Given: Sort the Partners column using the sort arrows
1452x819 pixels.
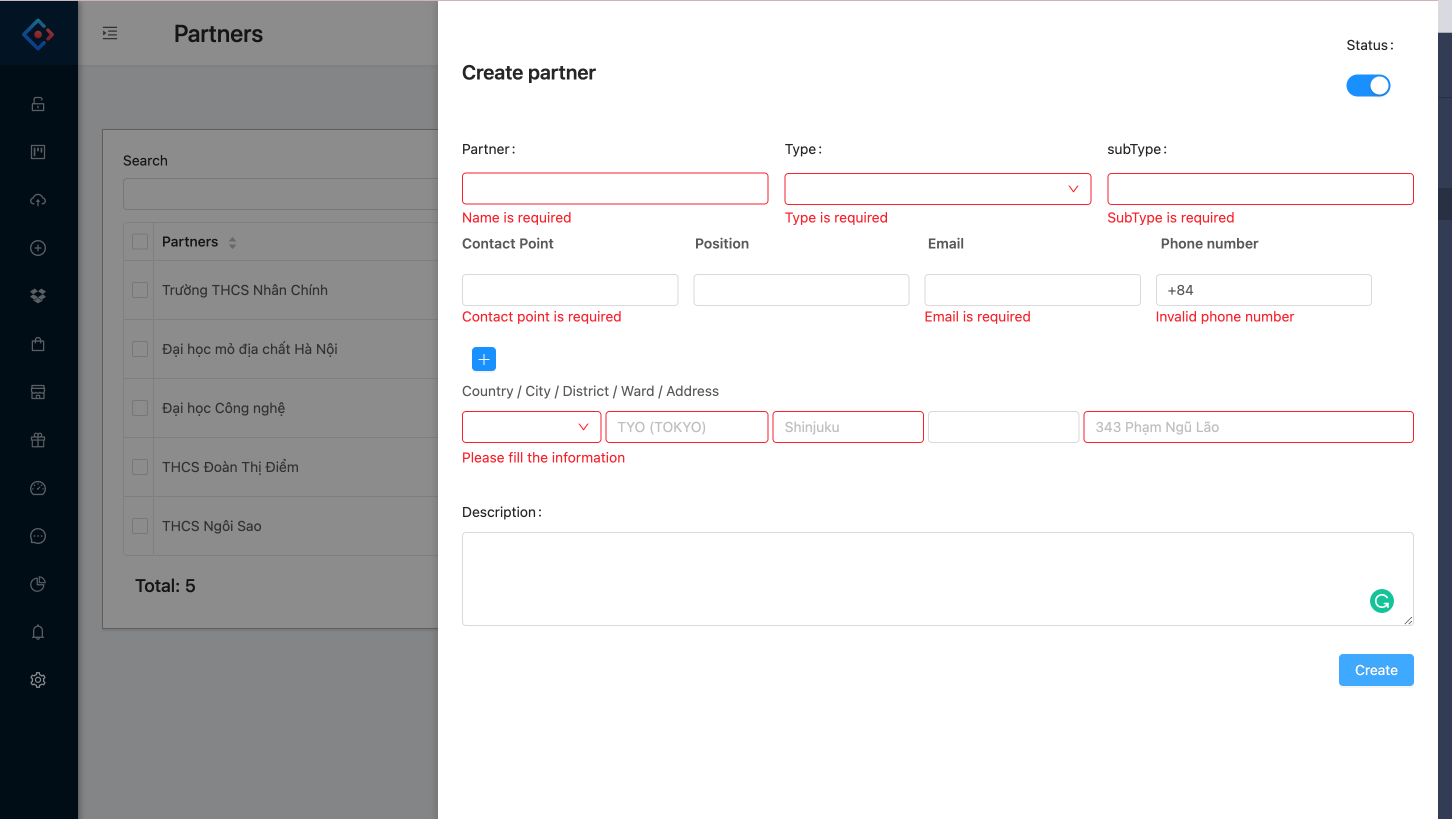Looking at the screenshot, I should [232, 243].
